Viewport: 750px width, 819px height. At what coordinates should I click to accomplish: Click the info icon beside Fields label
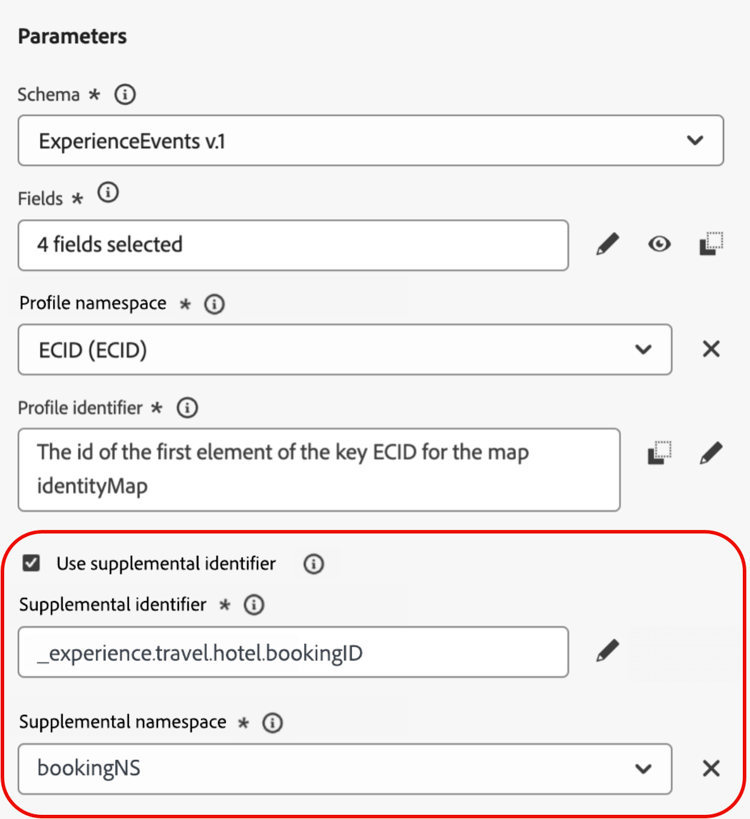pos(108,193)
